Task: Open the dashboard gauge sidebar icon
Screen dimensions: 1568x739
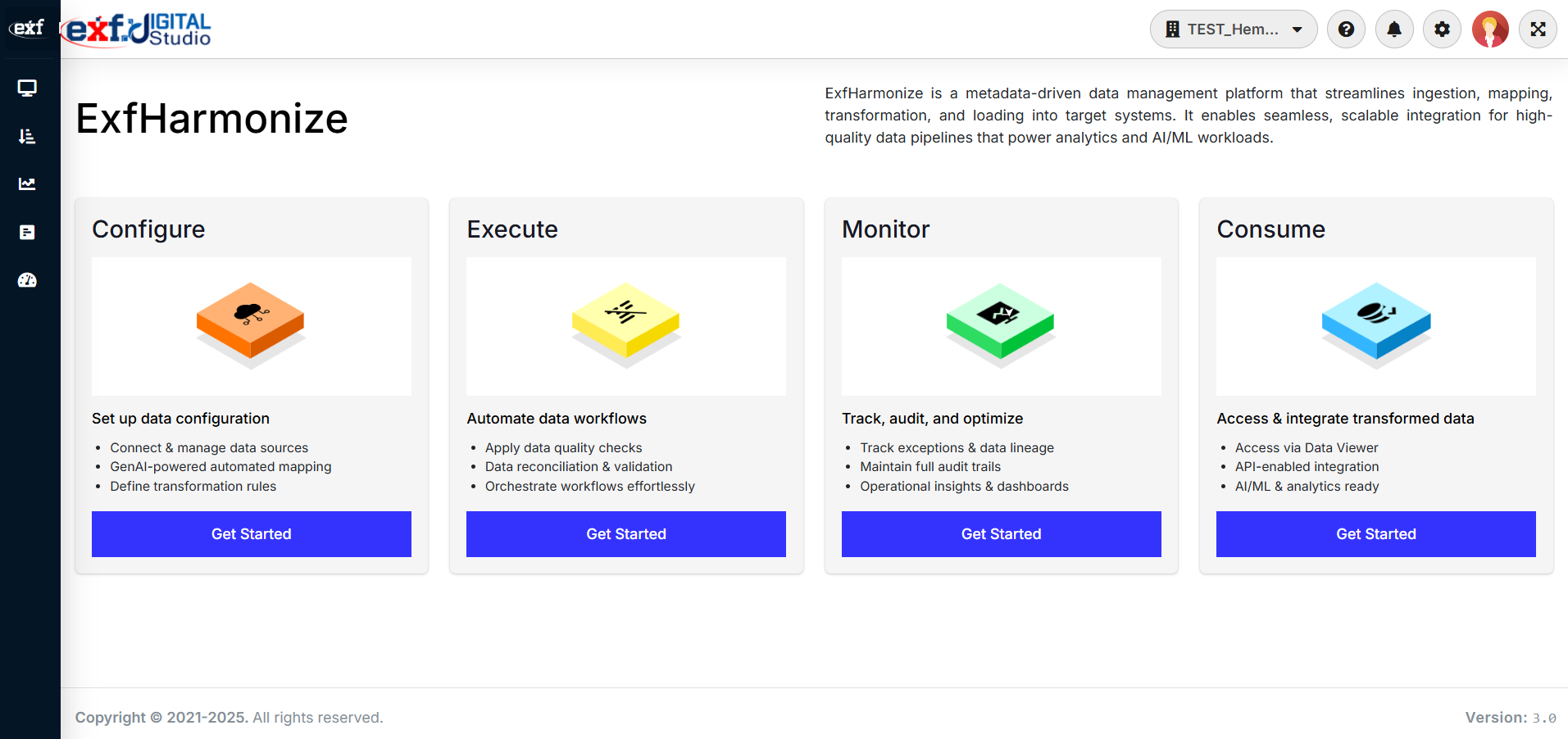Action: (27, 280)
